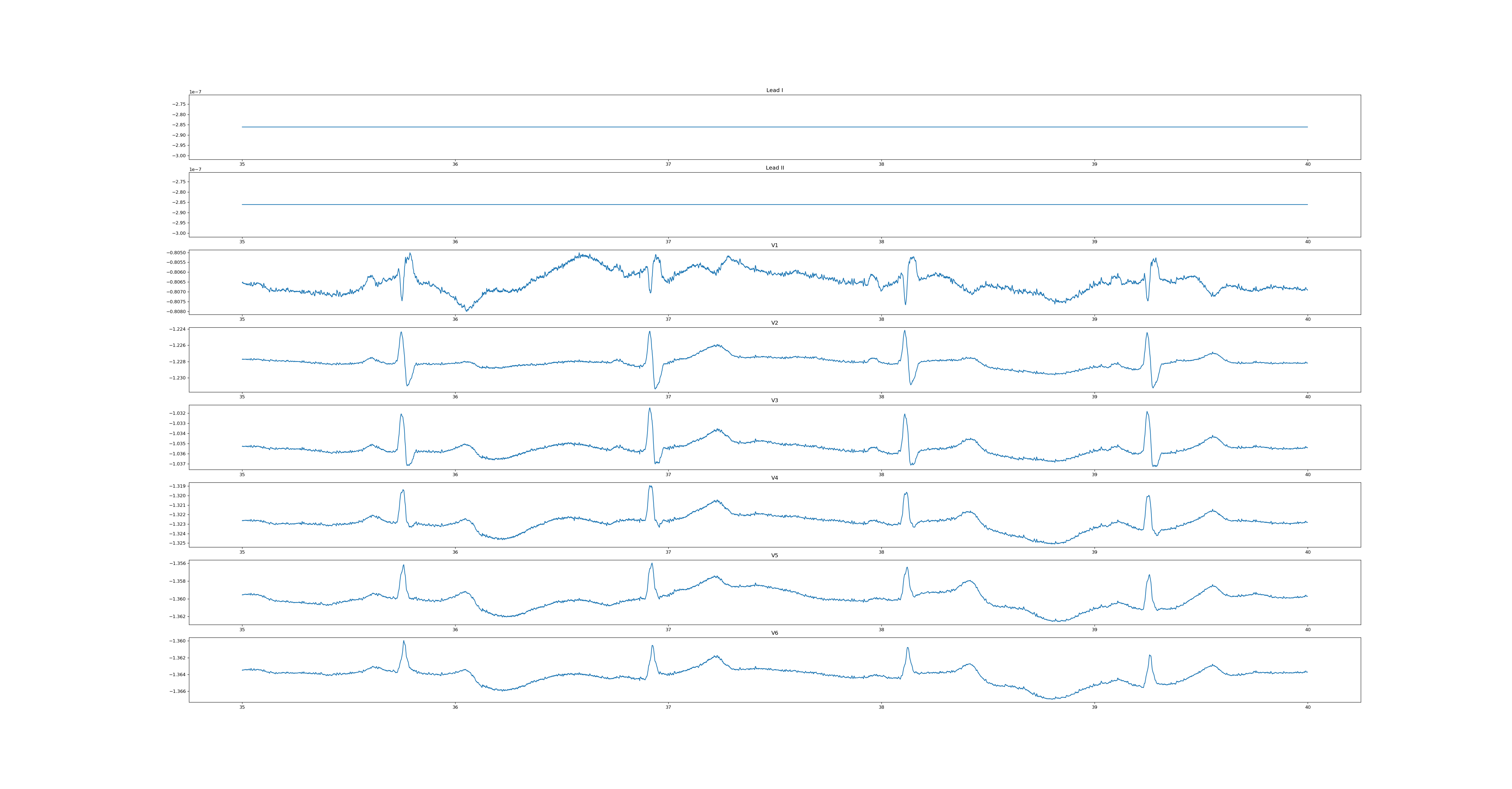Click the last QRS peak in V6 plot

point(1150,656)
